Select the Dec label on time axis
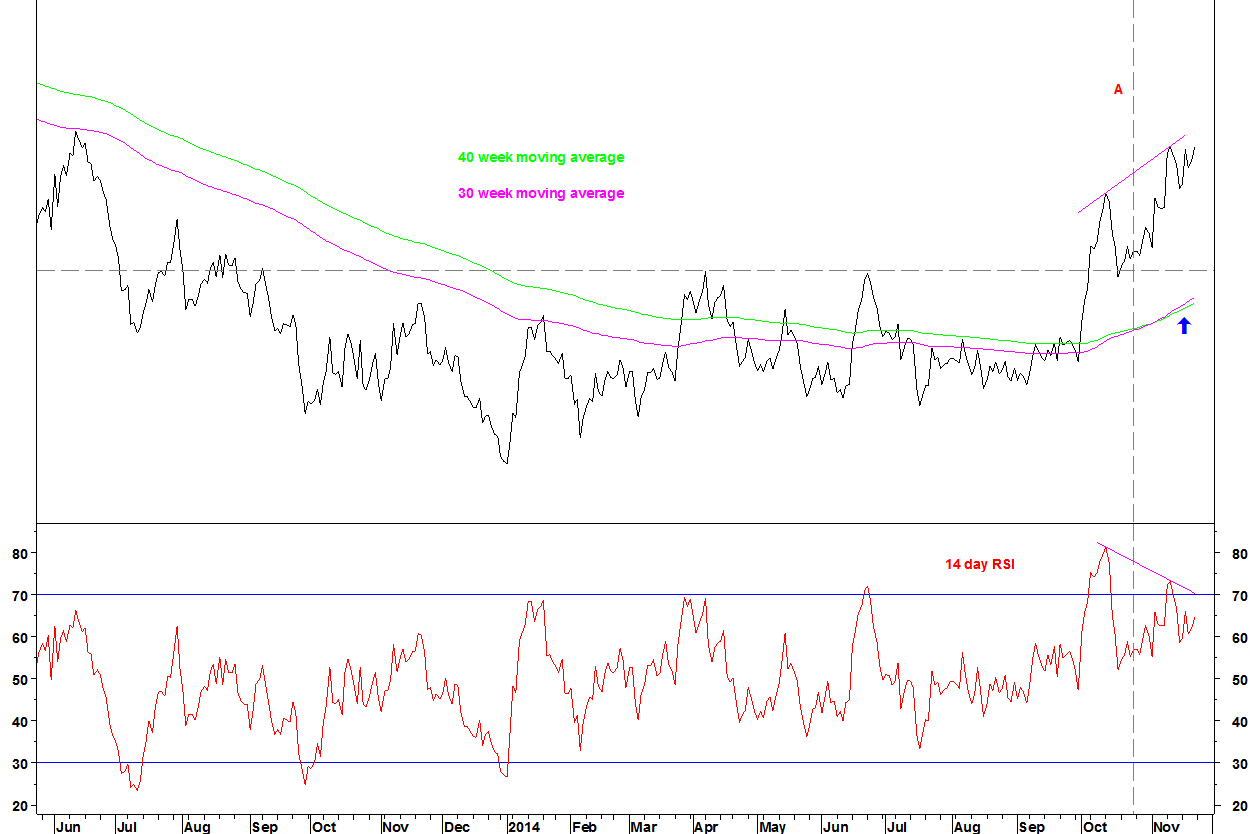This screenshot has height=834, width=1250. coord(456,827)
